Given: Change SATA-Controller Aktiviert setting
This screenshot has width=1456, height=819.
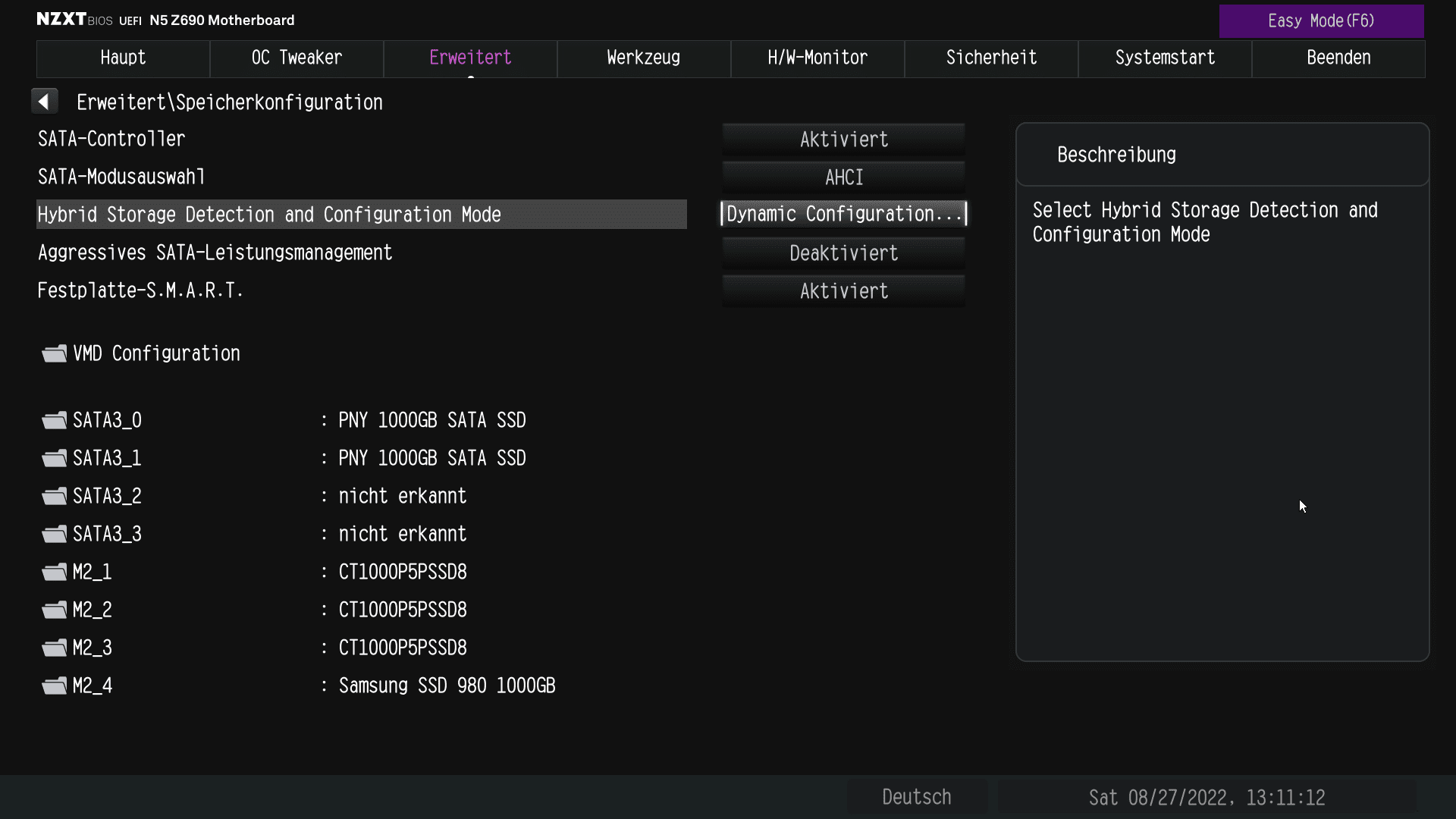Looking at the screenshot, I should coord(843,140).
